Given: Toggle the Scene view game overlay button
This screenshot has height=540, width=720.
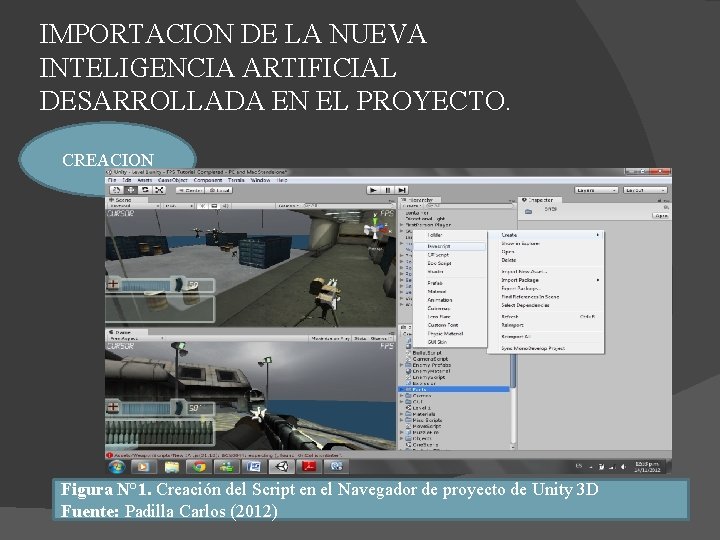Looking at the screenshot, I should [x=214, y=206].
